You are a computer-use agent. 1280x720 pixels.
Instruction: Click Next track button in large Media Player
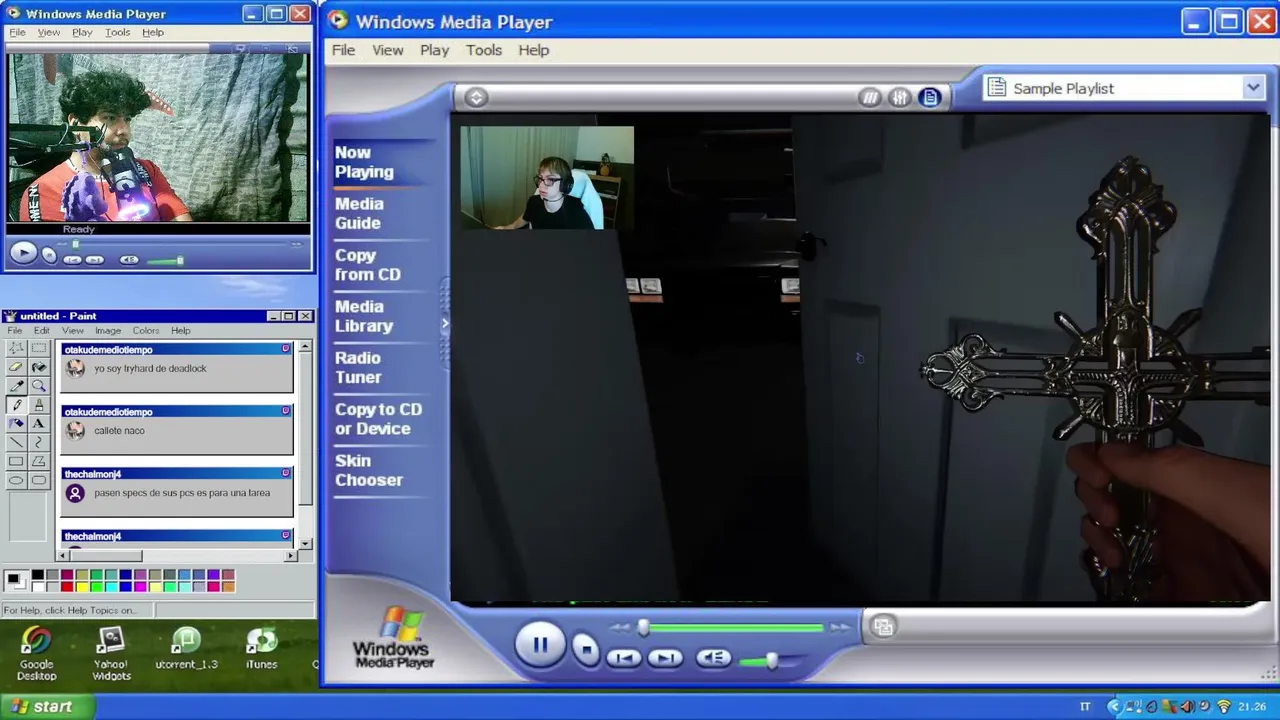[x=665, y=657]
